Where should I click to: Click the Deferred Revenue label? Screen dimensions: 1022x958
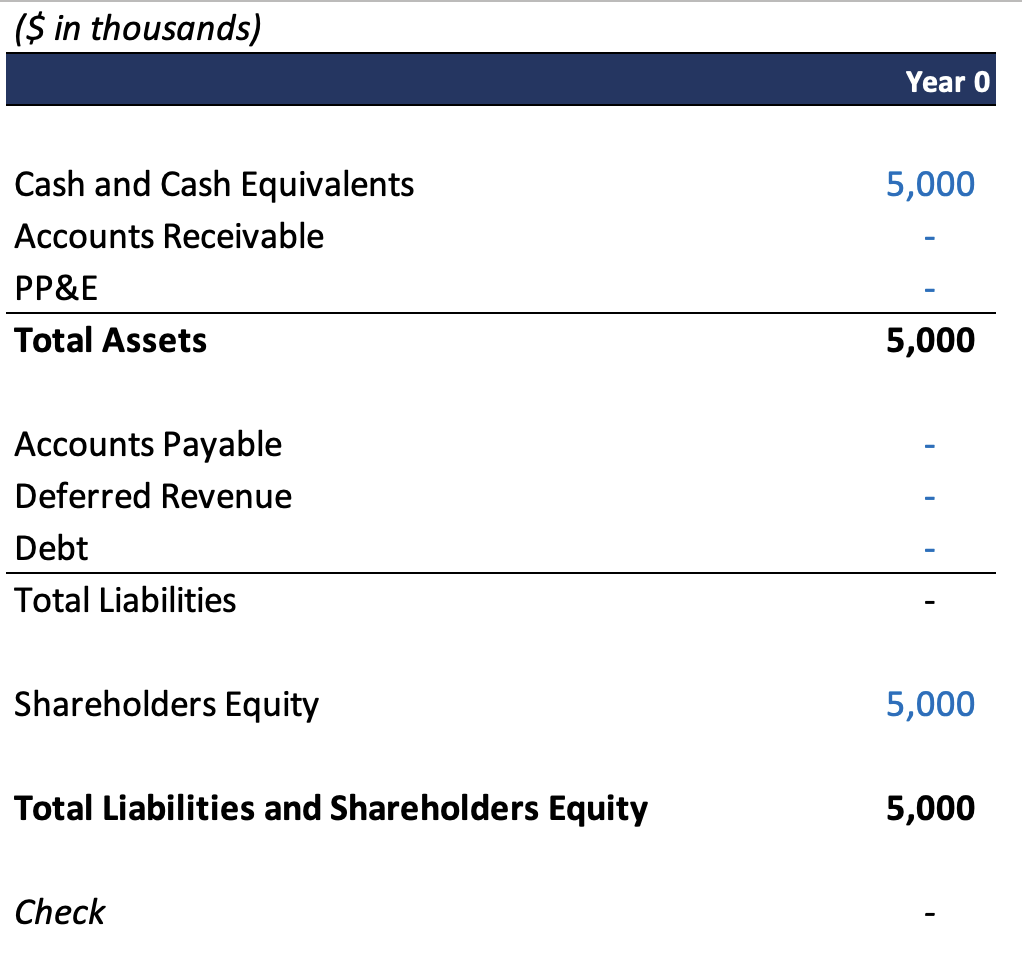pyautogui.click(x=153, y=497)
